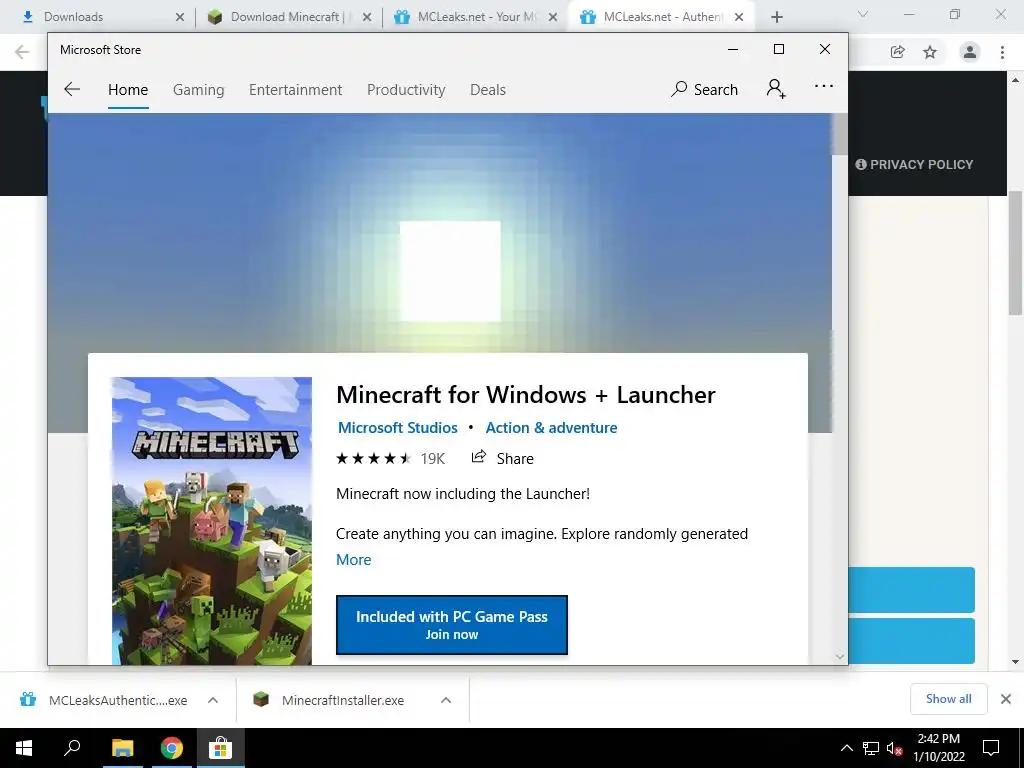1024x768 pixels.
Task: Open the Action & adventure category link
Action: point(551,428)
